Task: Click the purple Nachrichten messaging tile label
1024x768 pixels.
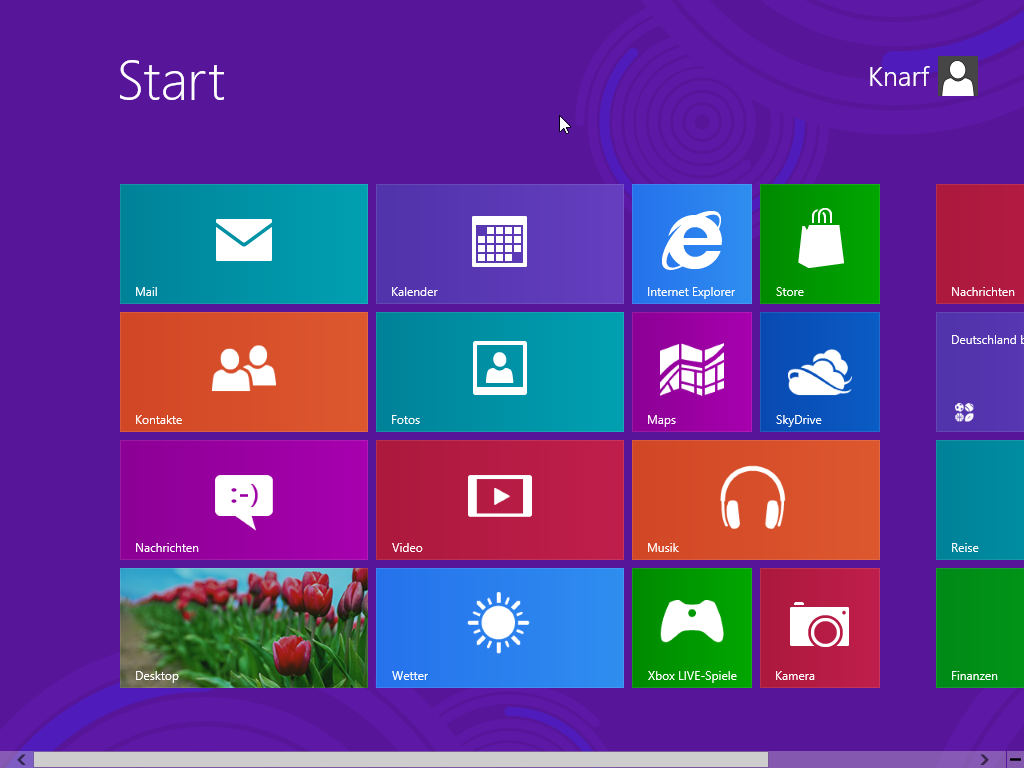Action: (x=167, y=548)
